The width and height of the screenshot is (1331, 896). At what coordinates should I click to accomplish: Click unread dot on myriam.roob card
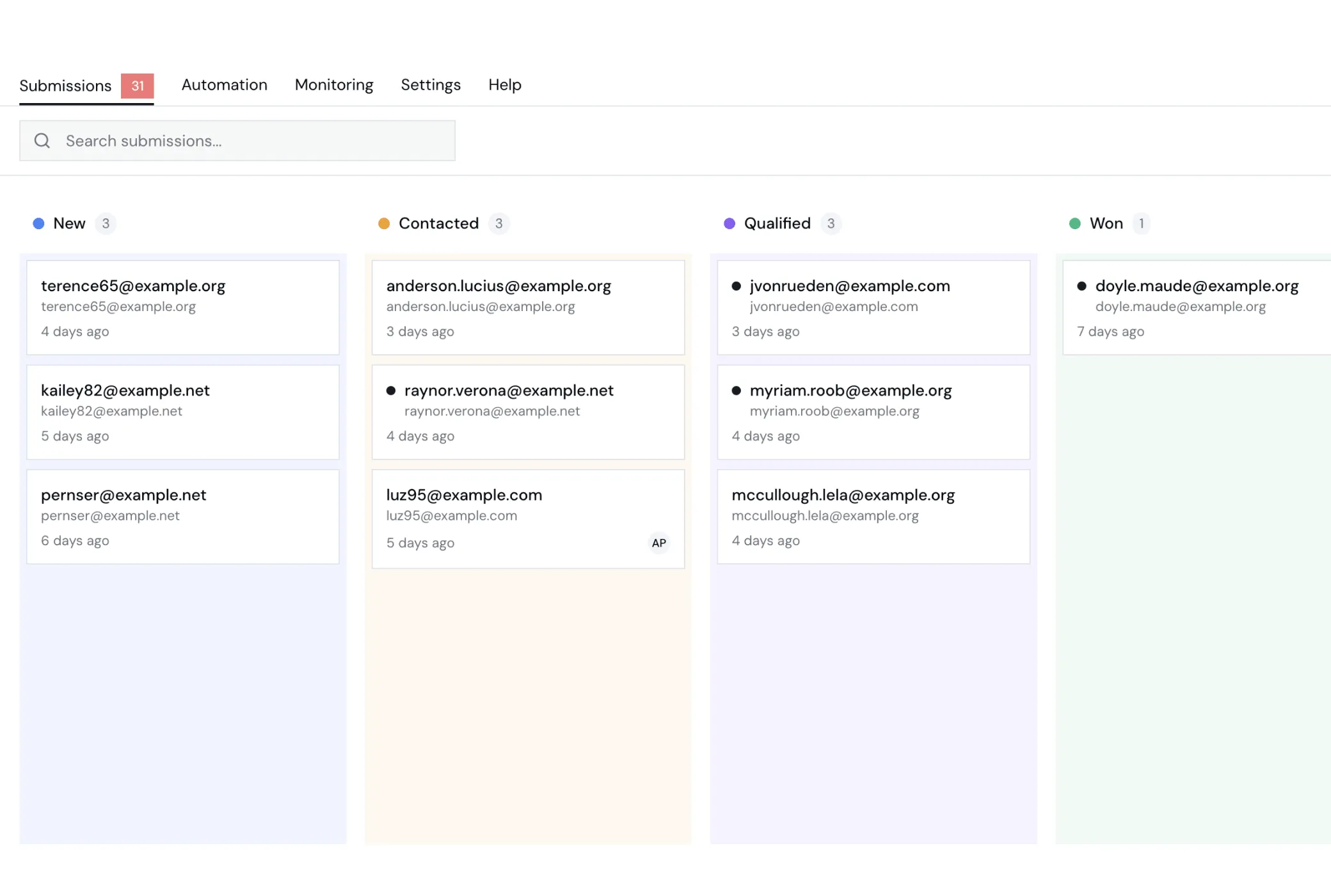tap(736, 390)
